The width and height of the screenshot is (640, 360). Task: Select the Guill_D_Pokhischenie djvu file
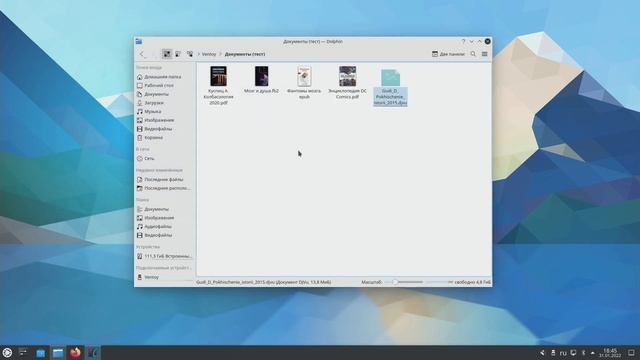point(390,87)
